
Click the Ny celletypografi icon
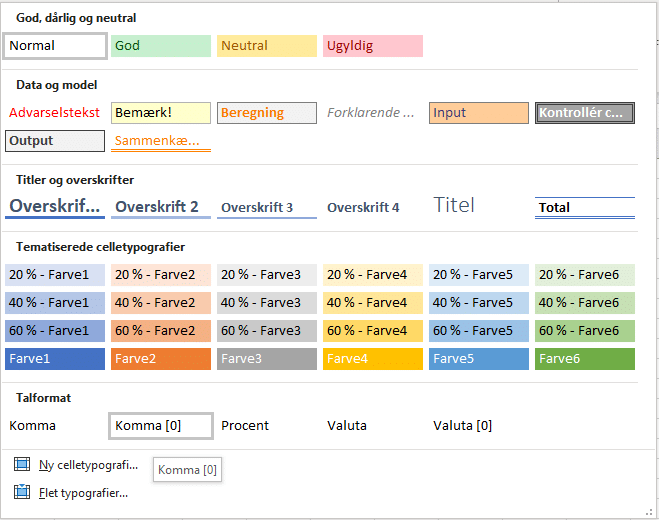pyautogui.click(x=22, y=465)
